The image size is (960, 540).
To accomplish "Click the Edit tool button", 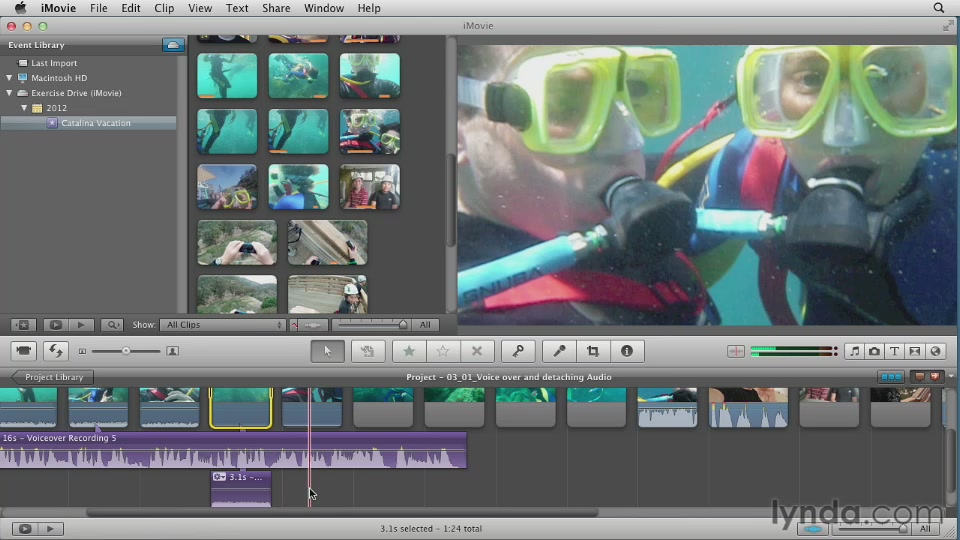I will (367, 351).
